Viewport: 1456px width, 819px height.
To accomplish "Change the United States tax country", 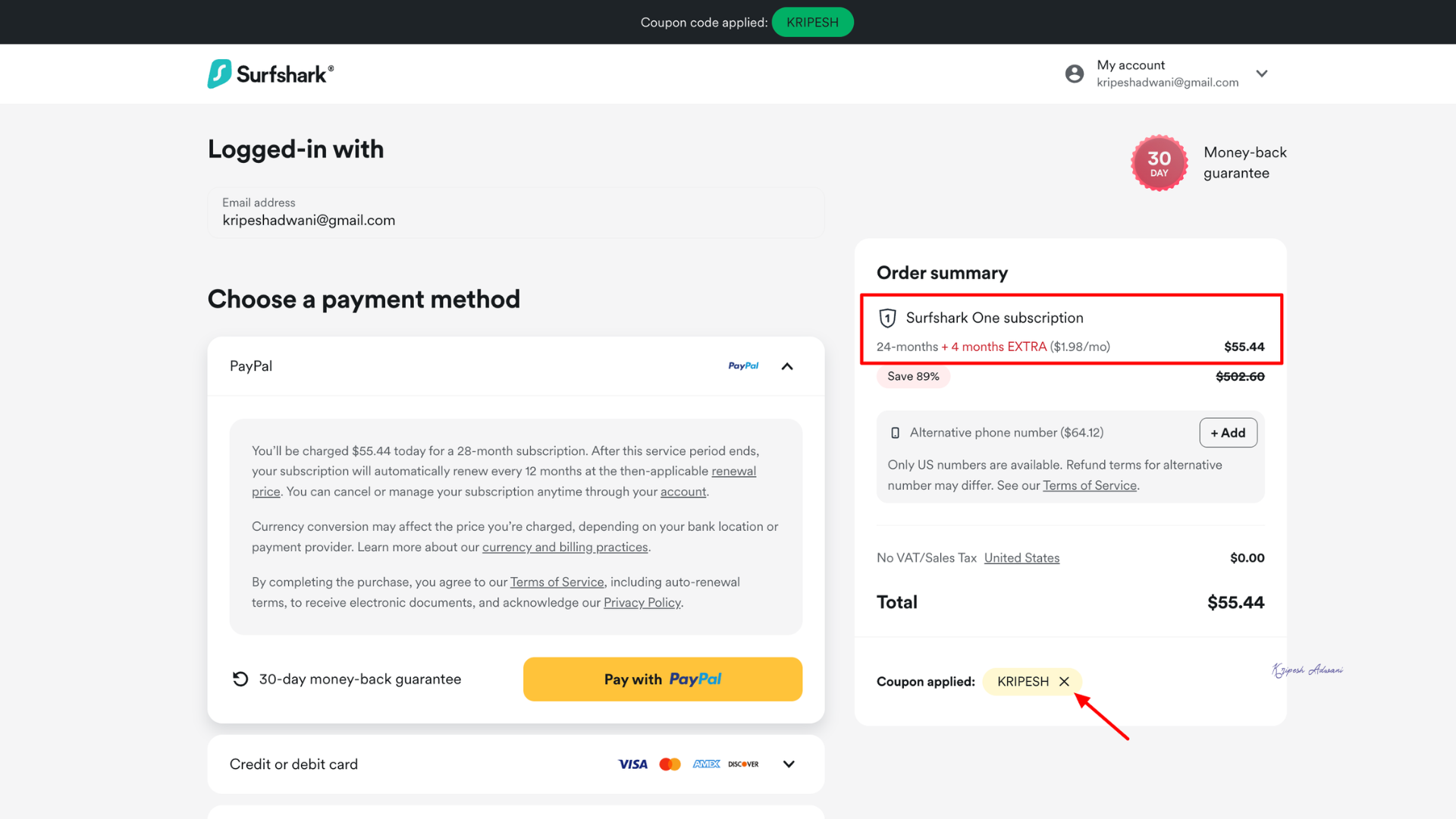I will point(1021,558).
